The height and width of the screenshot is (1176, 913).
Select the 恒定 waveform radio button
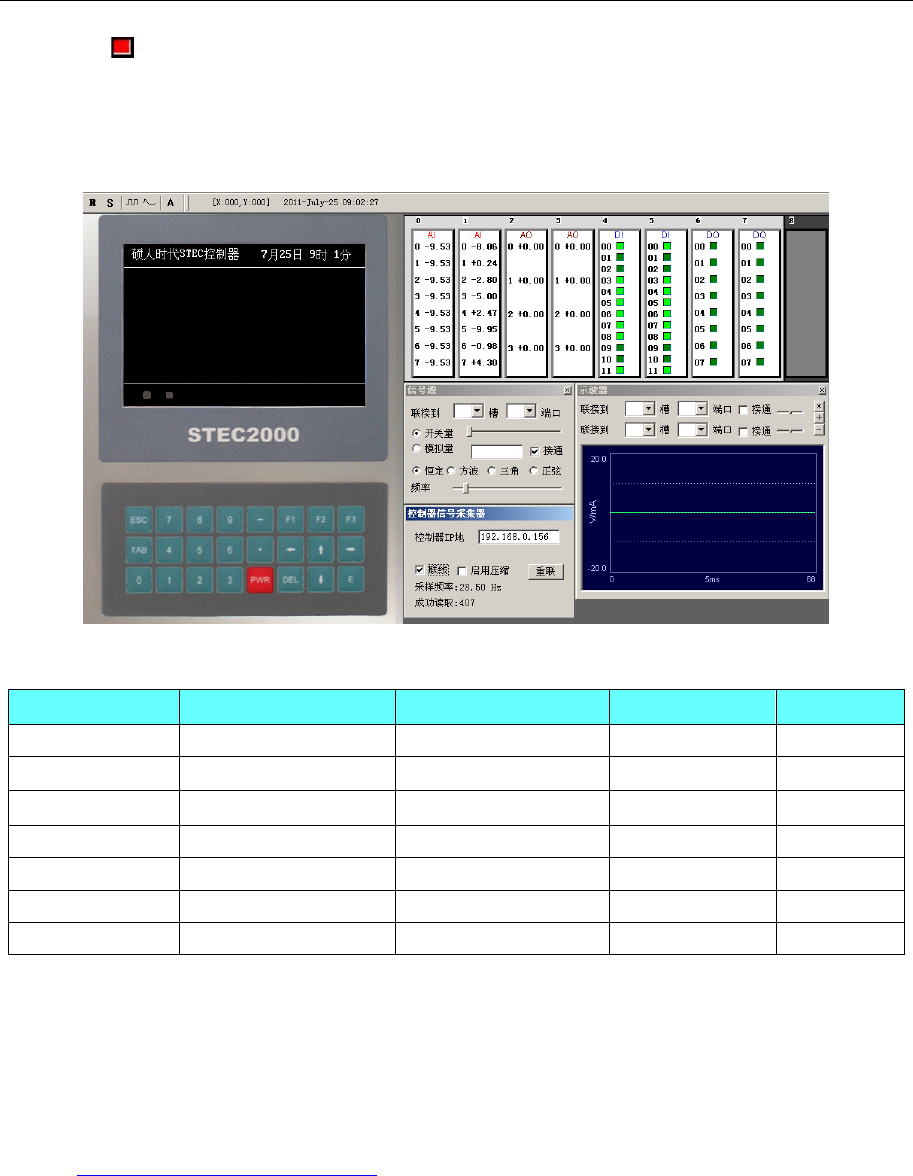[x=416, y=470]
